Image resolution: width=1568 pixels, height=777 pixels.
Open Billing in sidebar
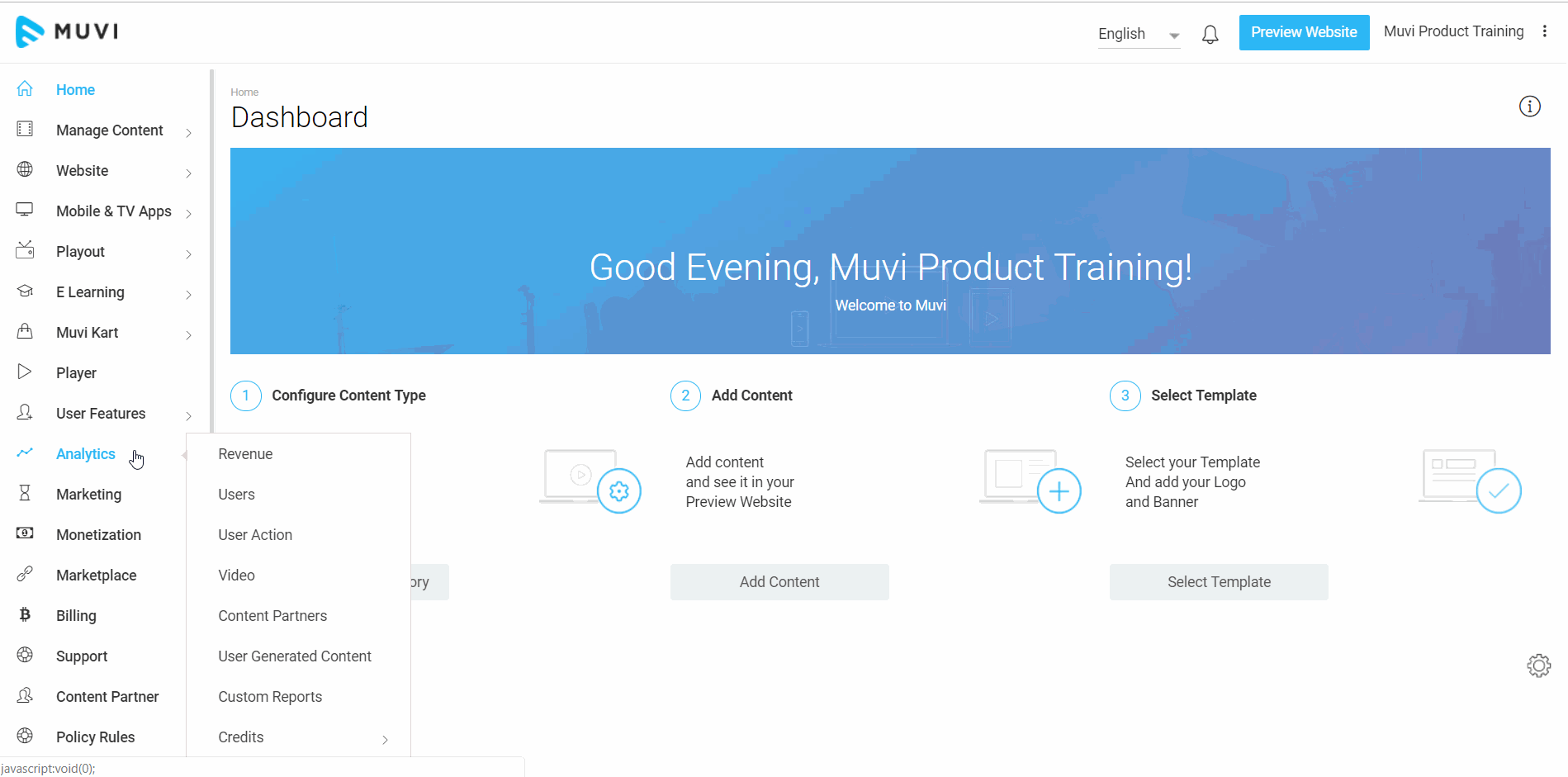[76, 616]
